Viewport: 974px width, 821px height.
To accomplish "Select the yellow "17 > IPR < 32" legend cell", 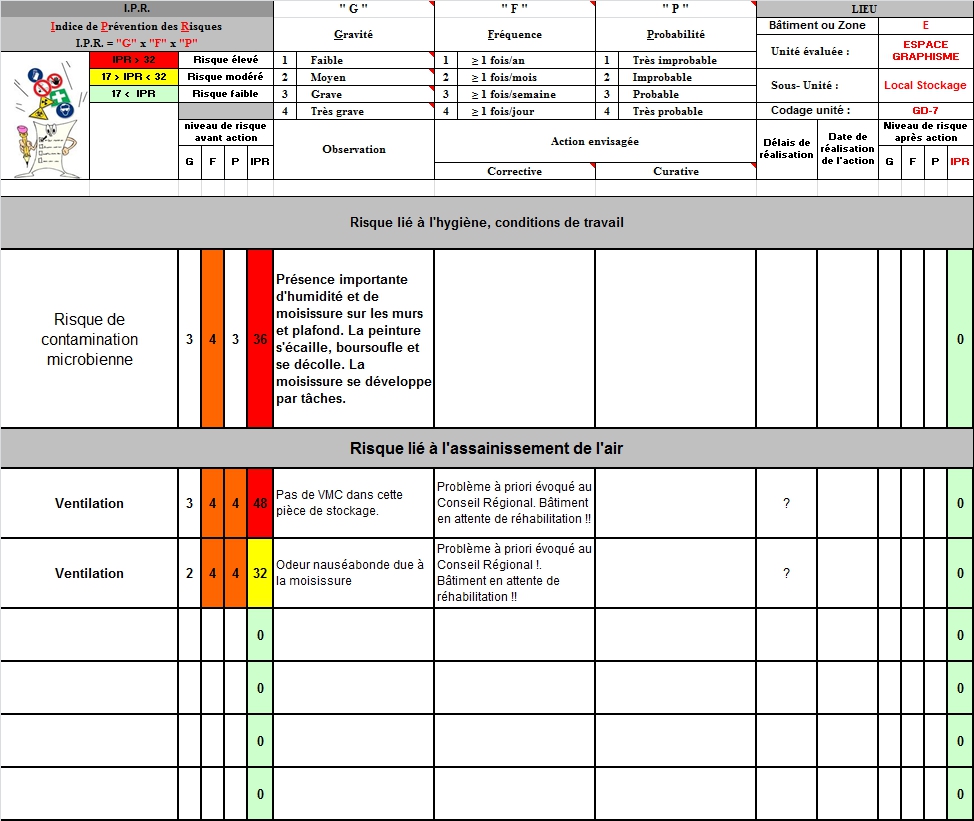I will (133, 77).
